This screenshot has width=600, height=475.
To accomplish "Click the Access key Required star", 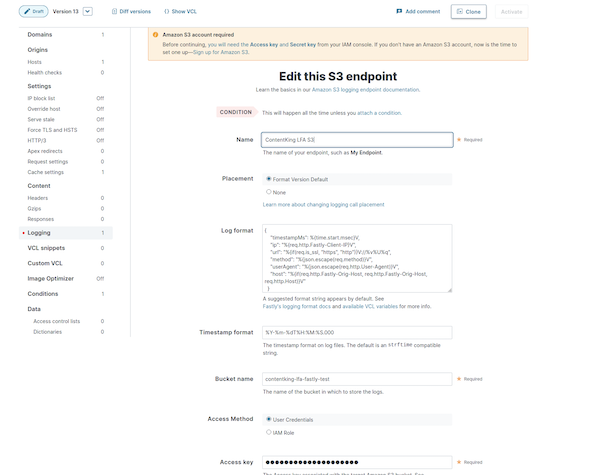I will click(x=459, y=462).
